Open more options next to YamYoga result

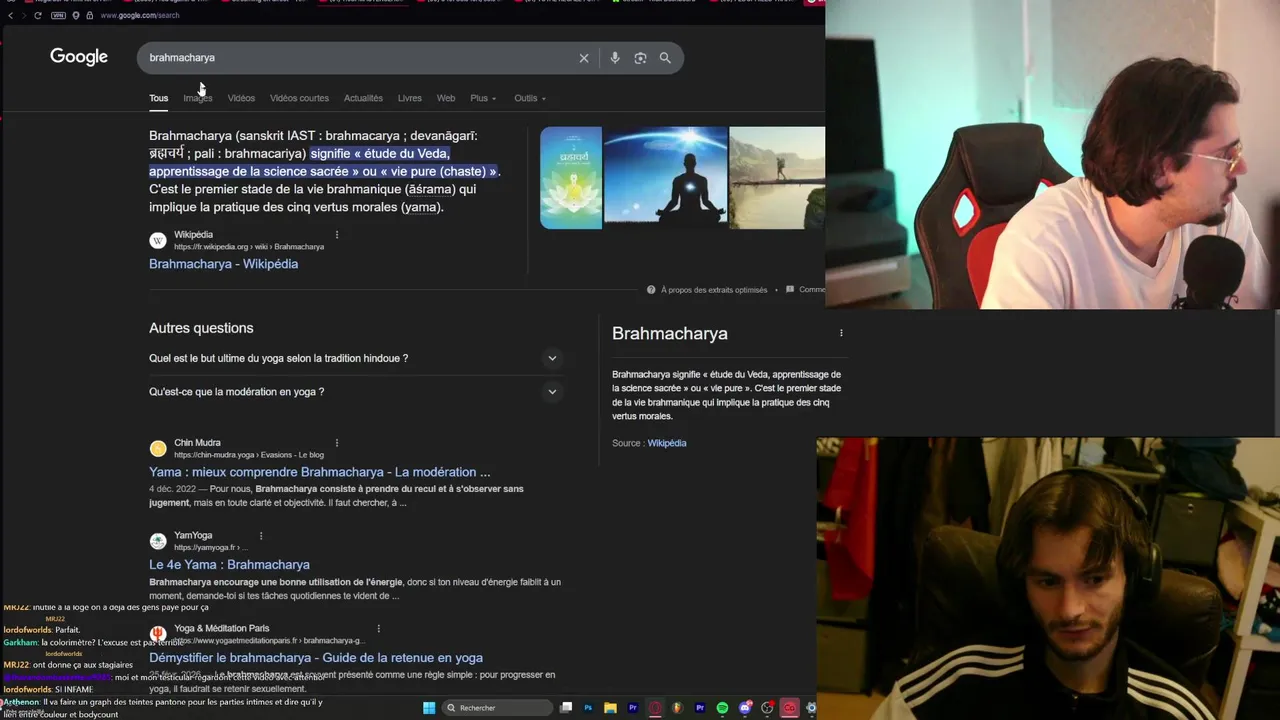tap(261, 536)
